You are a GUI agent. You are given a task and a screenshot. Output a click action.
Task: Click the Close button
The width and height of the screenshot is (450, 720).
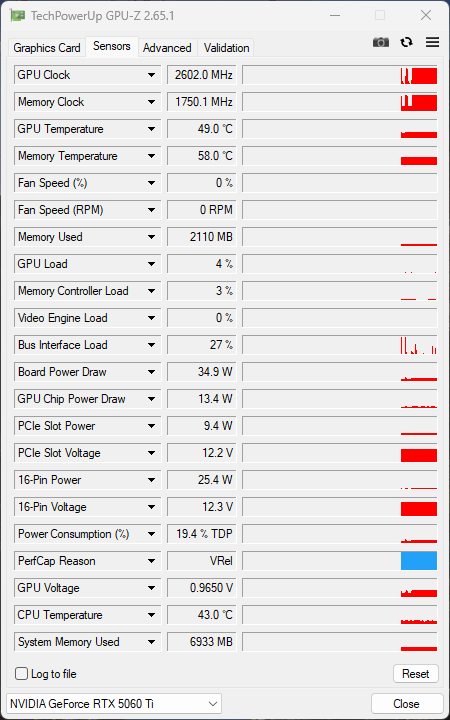[x=406, y=703]
